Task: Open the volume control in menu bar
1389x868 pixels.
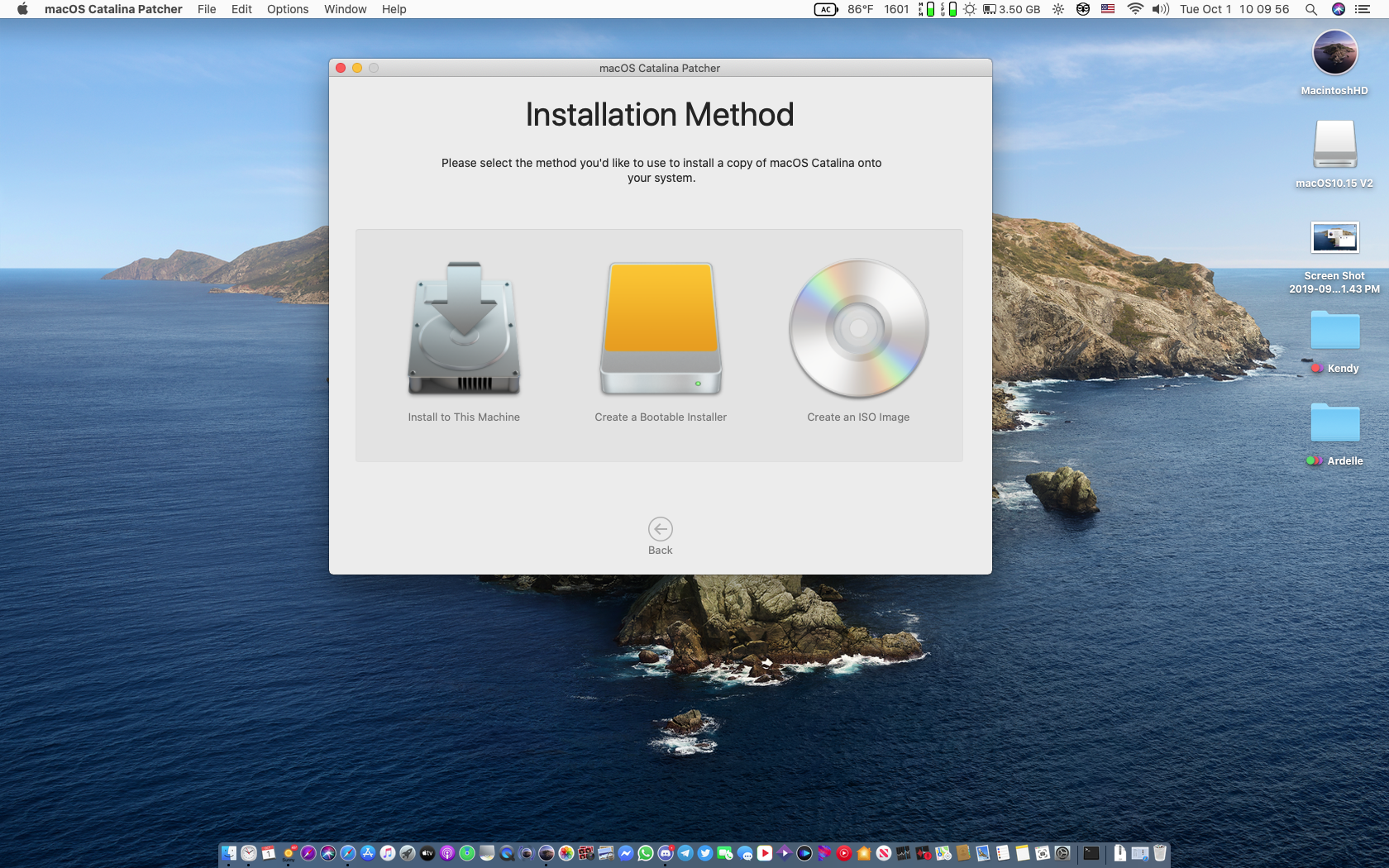Action: (1161, 9)
